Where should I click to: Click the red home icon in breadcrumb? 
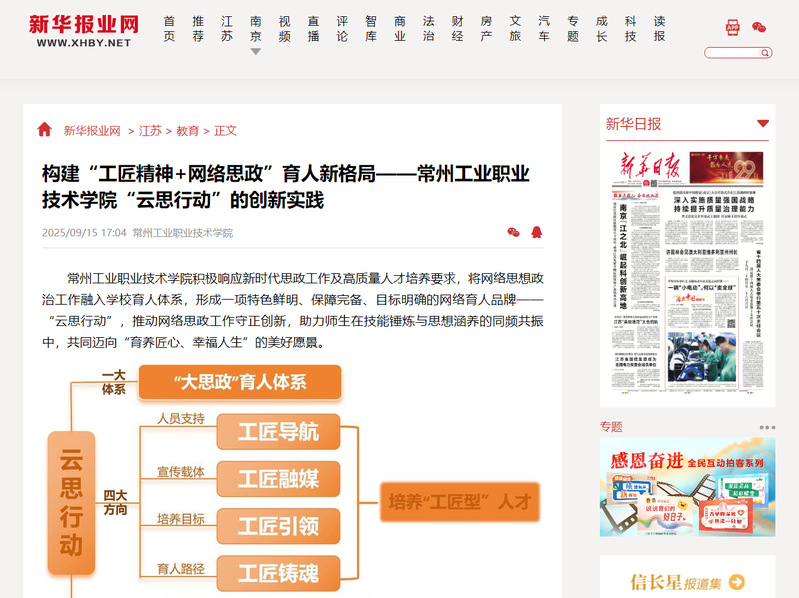pyautogui.click(x=44, y=130)
